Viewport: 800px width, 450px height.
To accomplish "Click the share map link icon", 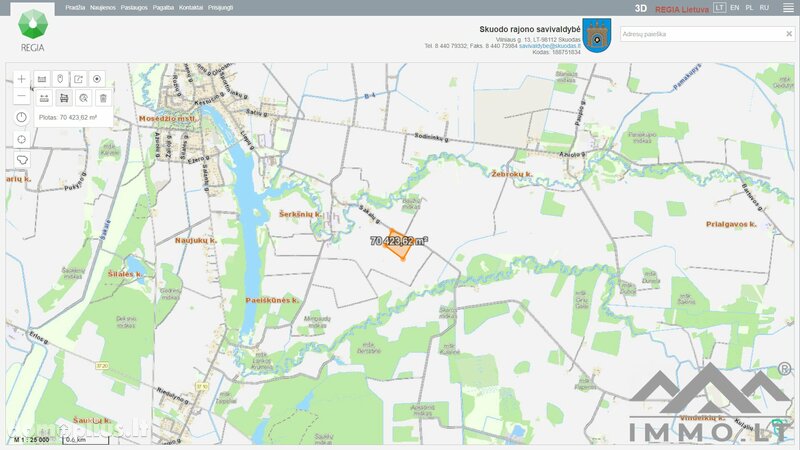I will click(x=79, y=79).
